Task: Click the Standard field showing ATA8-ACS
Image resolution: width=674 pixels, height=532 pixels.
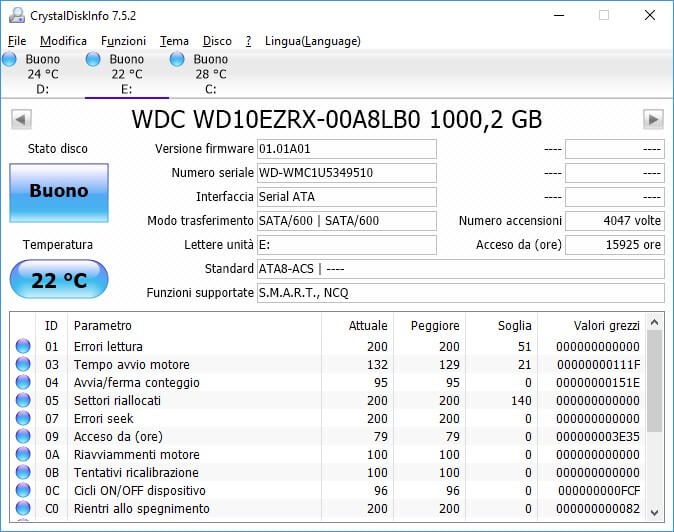Action: 461,269
